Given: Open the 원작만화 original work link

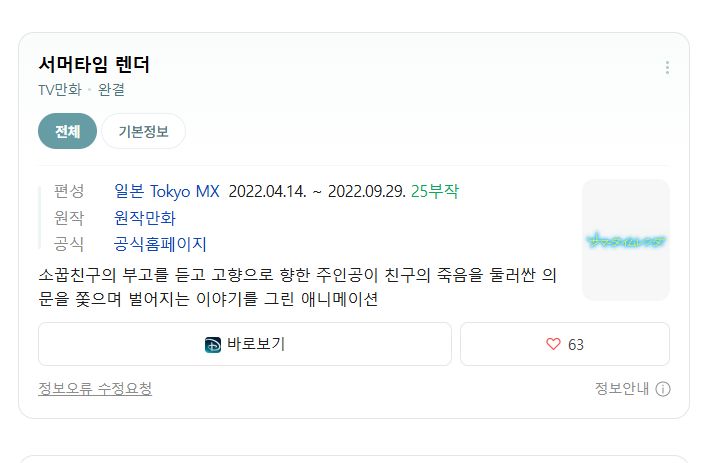Looking at the screenshot, I should point(145,218).
